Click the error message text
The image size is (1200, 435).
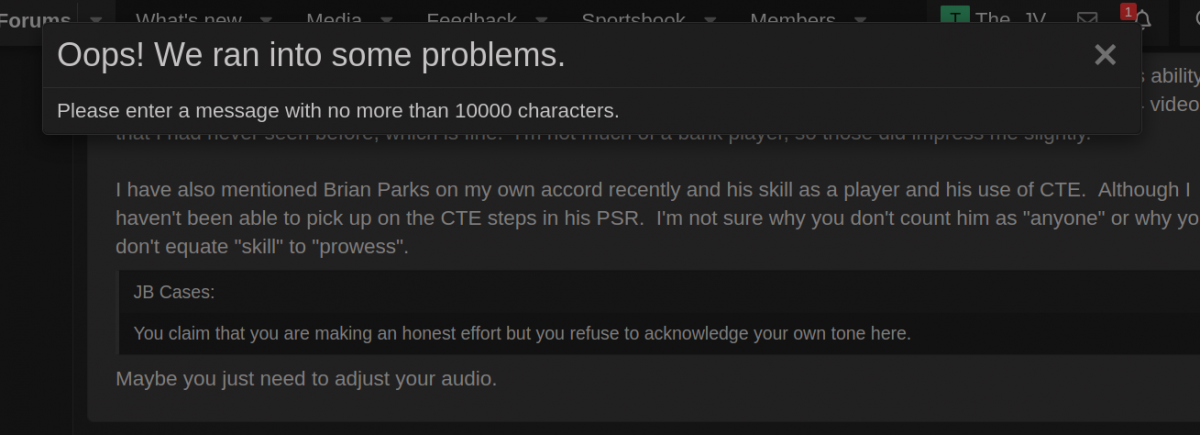(x=338, y=110)
